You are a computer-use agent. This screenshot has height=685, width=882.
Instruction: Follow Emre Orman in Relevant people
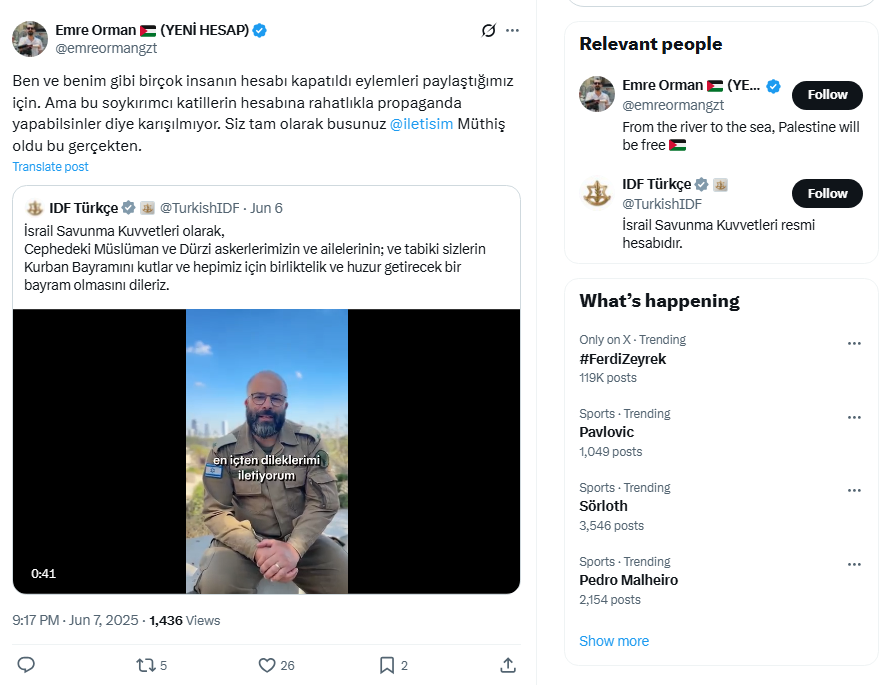[827, 95]
